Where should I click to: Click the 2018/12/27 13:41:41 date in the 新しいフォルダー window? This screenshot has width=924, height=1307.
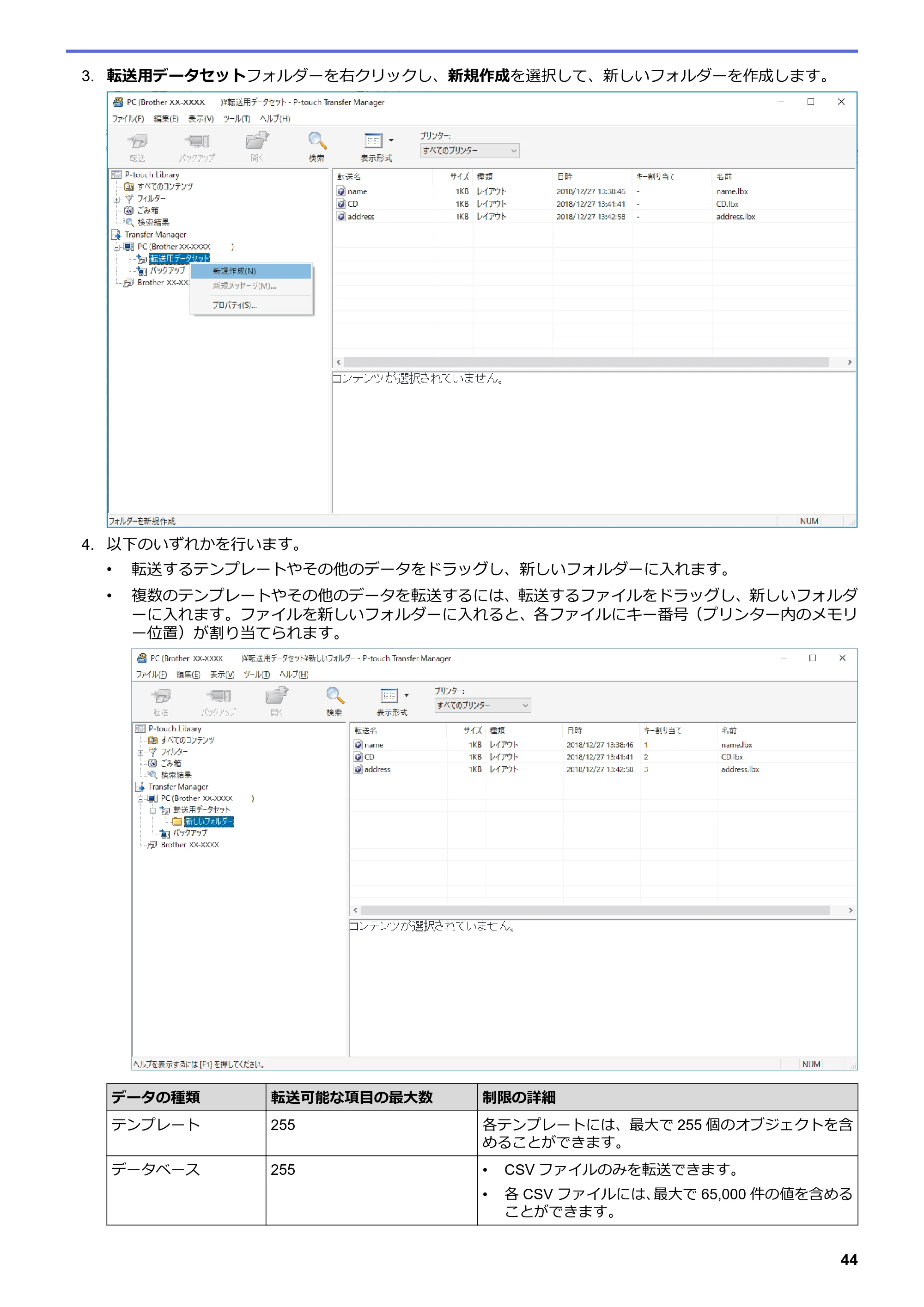[600, 757]
